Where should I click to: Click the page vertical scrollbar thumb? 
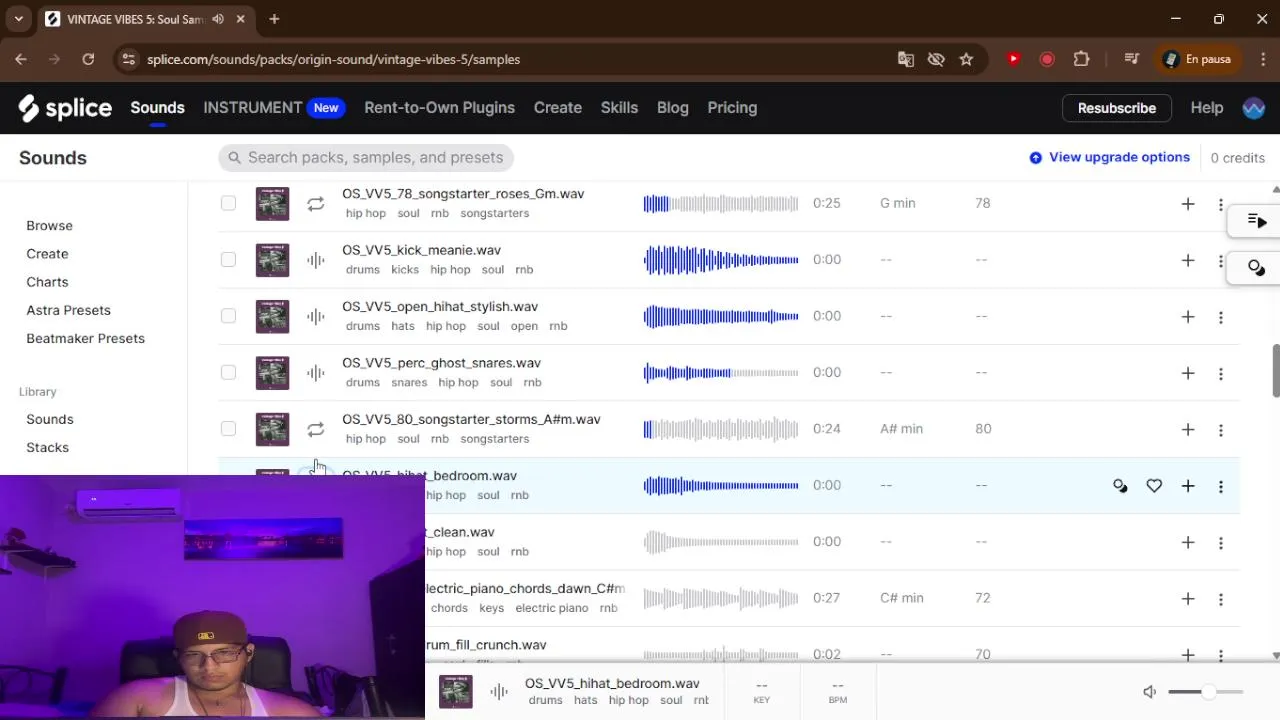click(1275, 371)
